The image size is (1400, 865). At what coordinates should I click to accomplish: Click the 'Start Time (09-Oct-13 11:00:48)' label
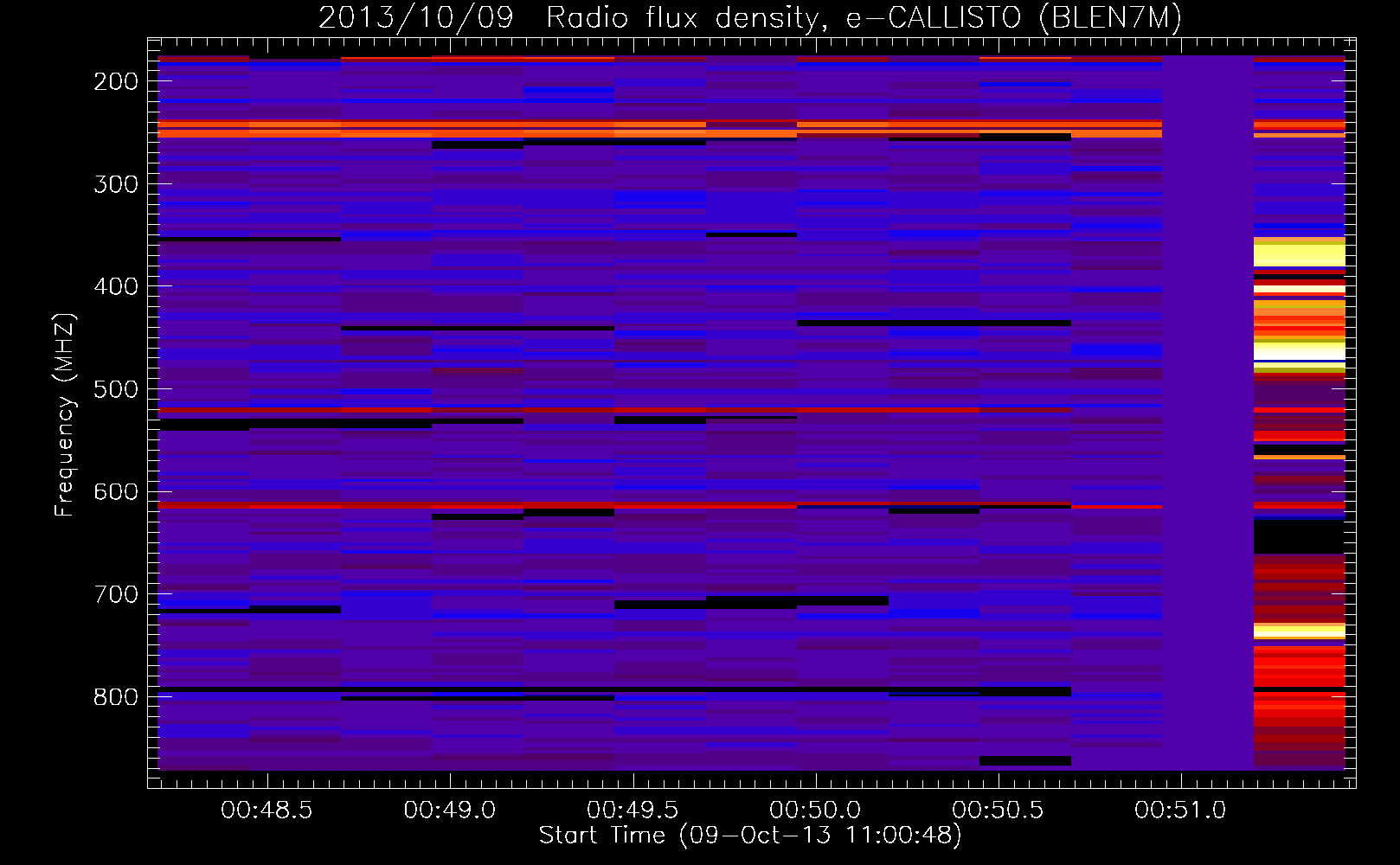[750, 836]
